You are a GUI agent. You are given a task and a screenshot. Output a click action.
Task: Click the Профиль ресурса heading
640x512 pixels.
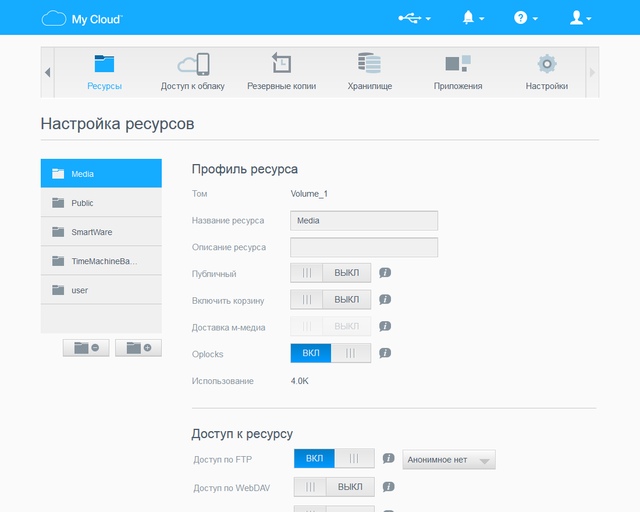tap(245, 169)
